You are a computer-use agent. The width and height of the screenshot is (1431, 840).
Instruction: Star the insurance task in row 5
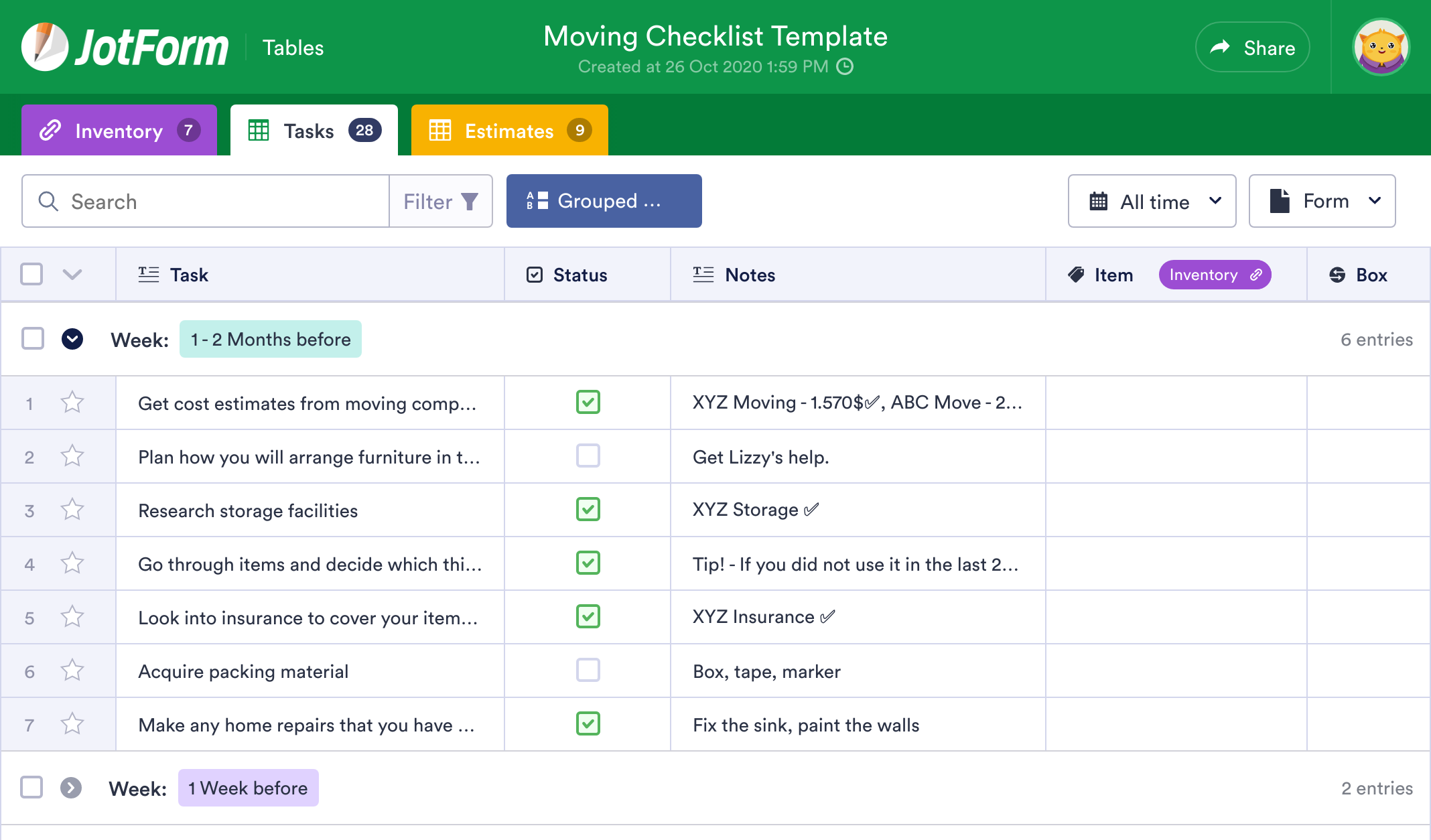click(72, 617)
